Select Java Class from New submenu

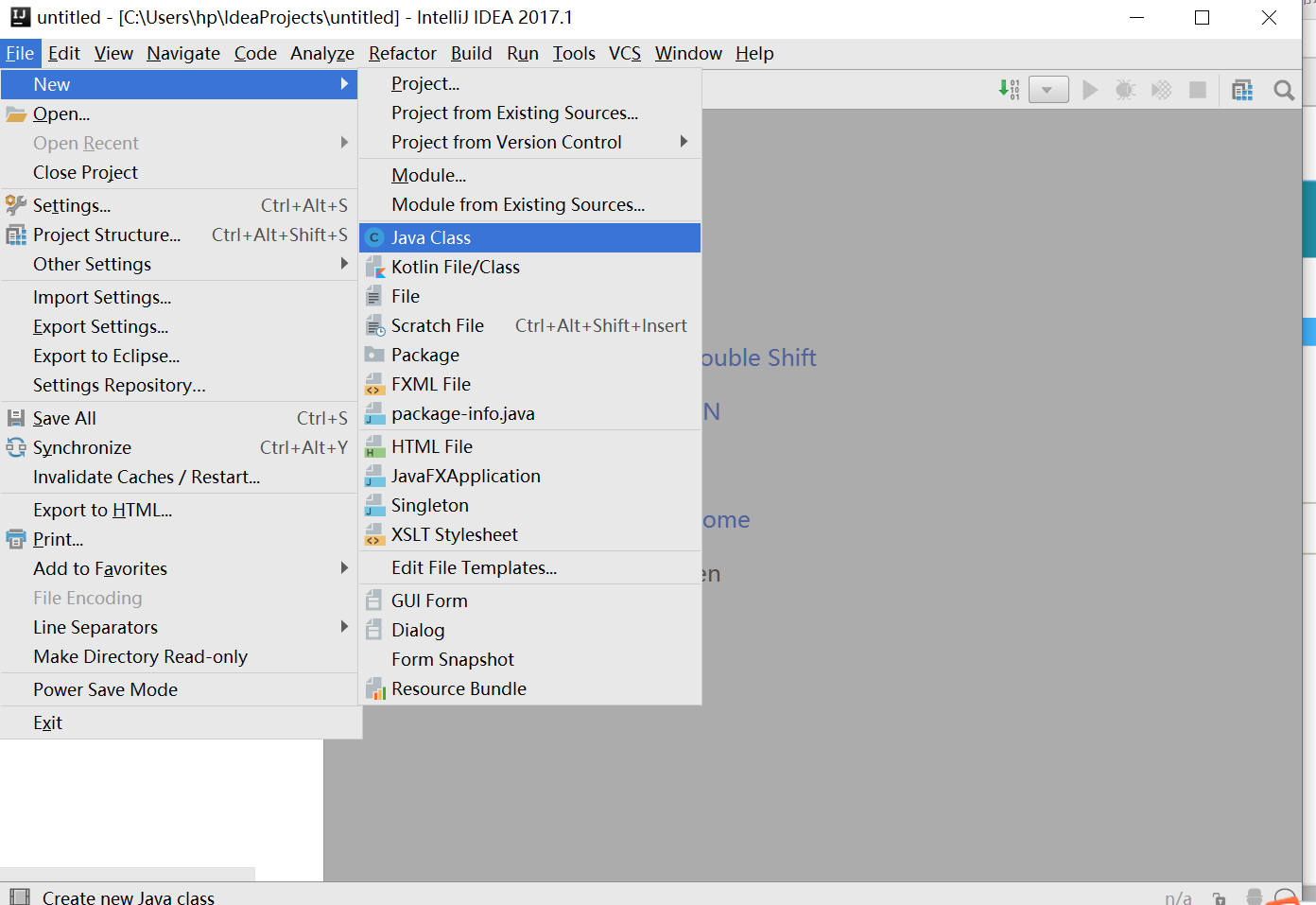coord(529,237)
